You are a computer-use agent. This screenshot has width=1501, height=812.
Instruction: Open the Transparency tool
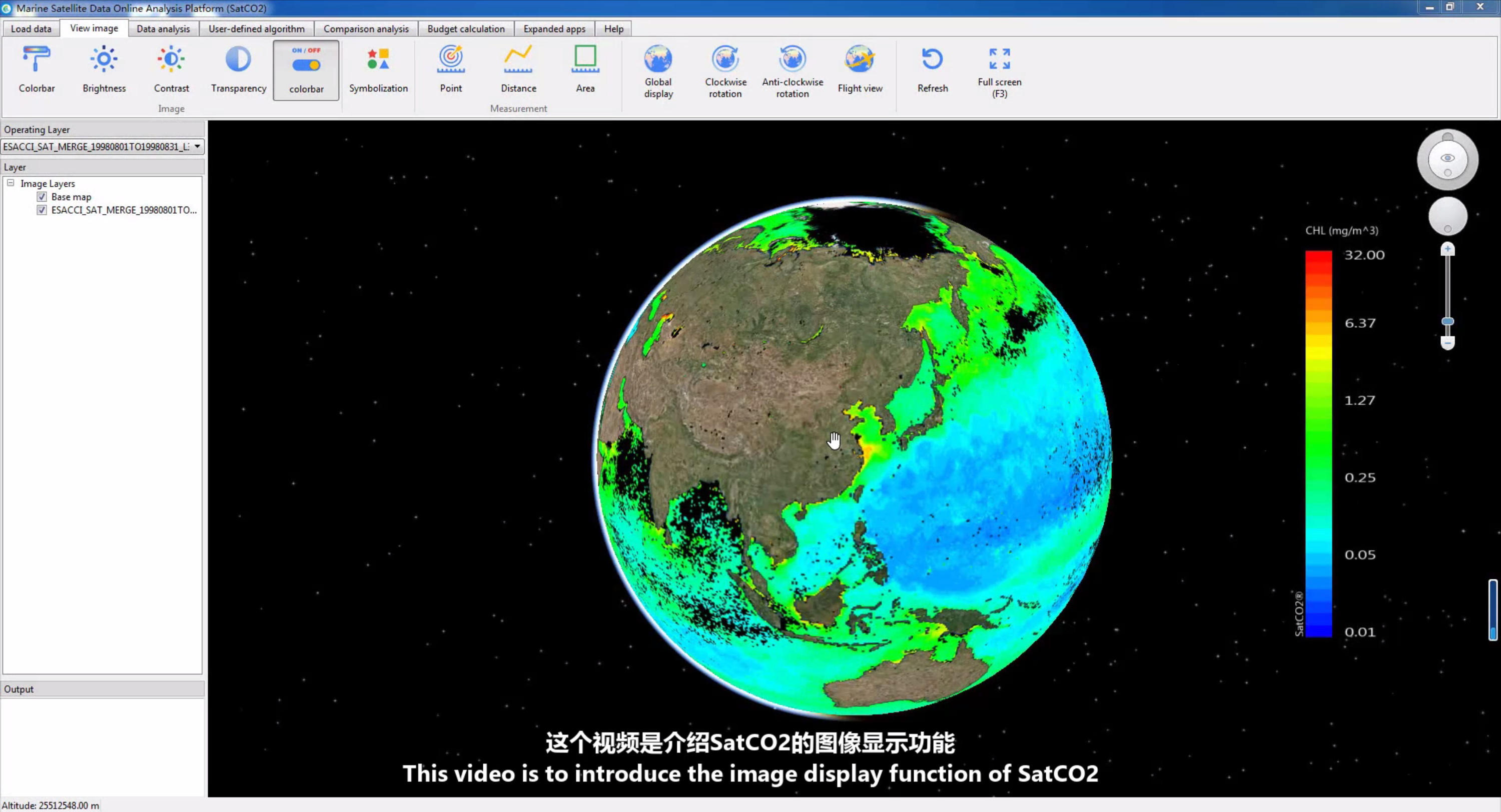click(x=238, y=70)
